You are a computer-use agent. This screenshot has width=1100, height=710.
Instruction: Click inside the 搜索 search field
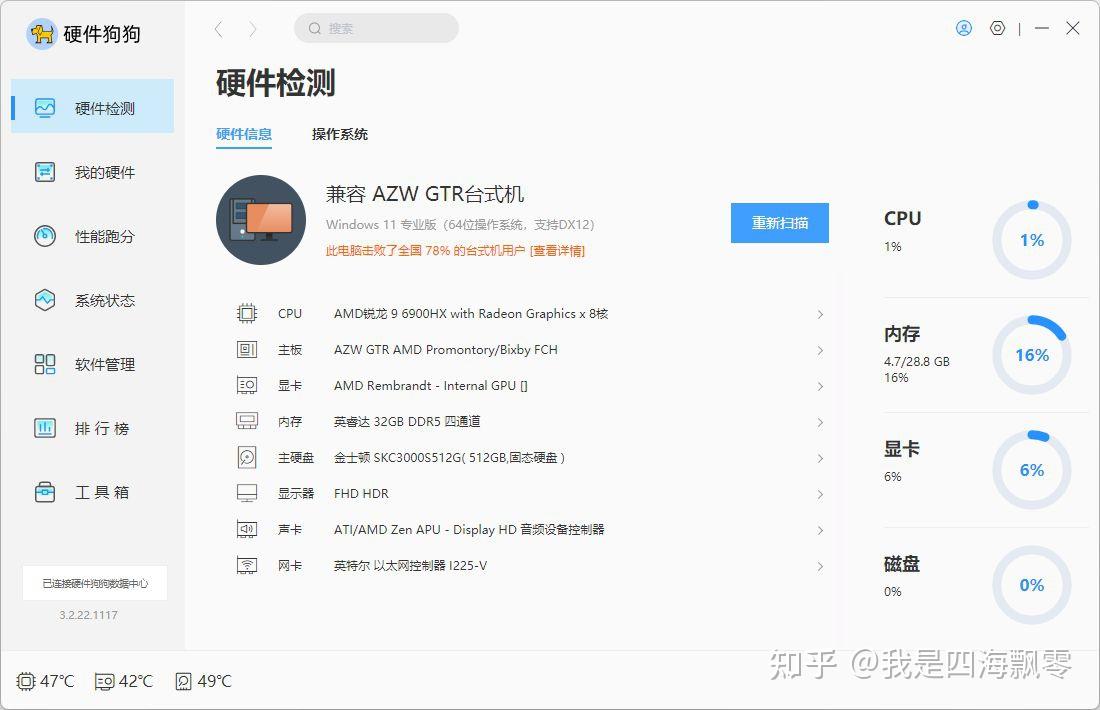point(376,28)
